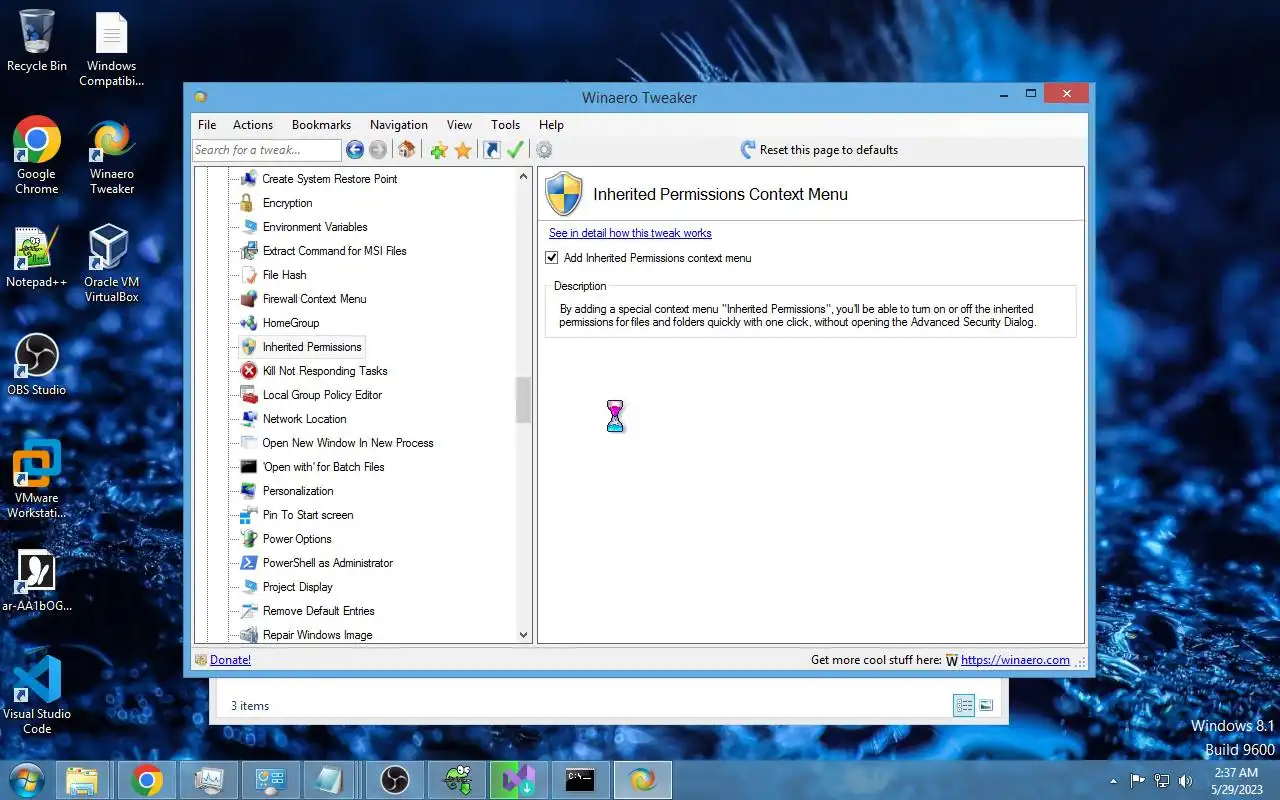
Task: Open the Help menu
Action: pos(551,125)
